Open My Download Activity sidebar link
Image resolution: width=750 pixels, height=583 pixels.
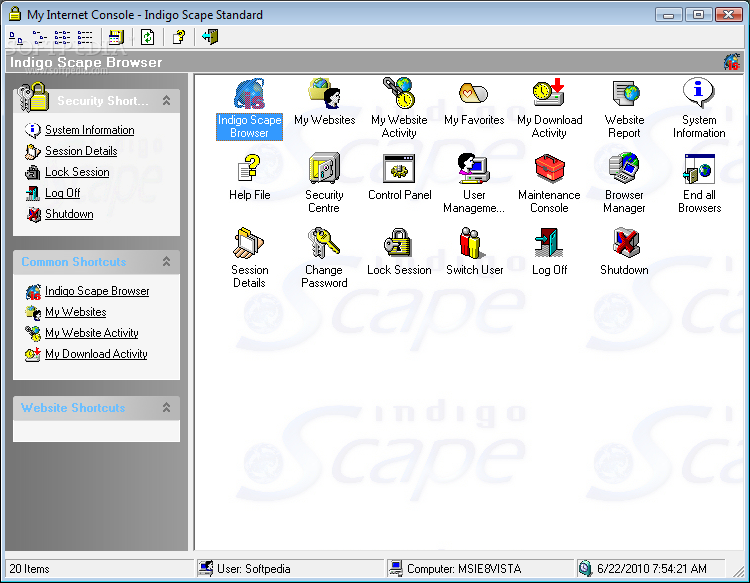96,354
